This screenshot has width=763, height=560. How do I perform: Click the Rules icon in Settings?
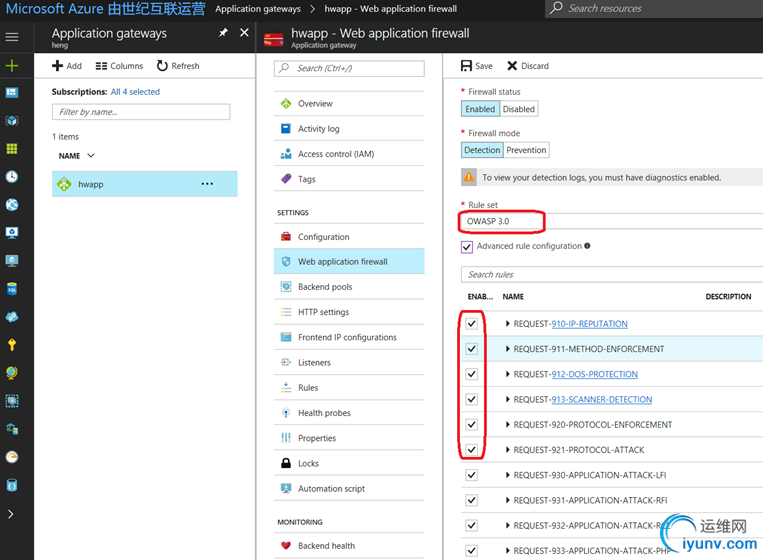pyautogui.click(x=286, y=388)
